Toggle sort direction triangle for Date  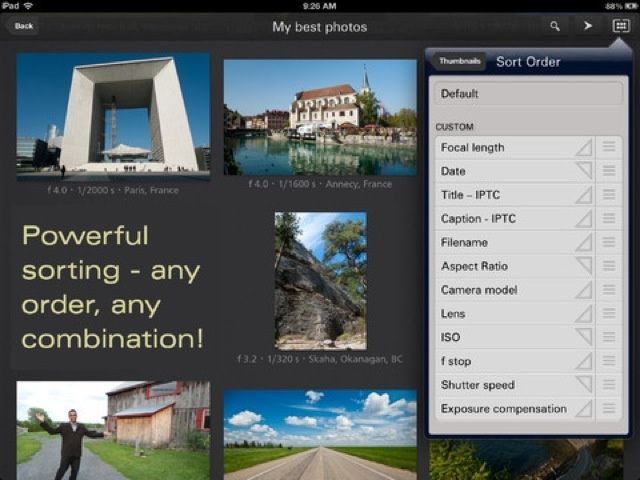[584, 171]
